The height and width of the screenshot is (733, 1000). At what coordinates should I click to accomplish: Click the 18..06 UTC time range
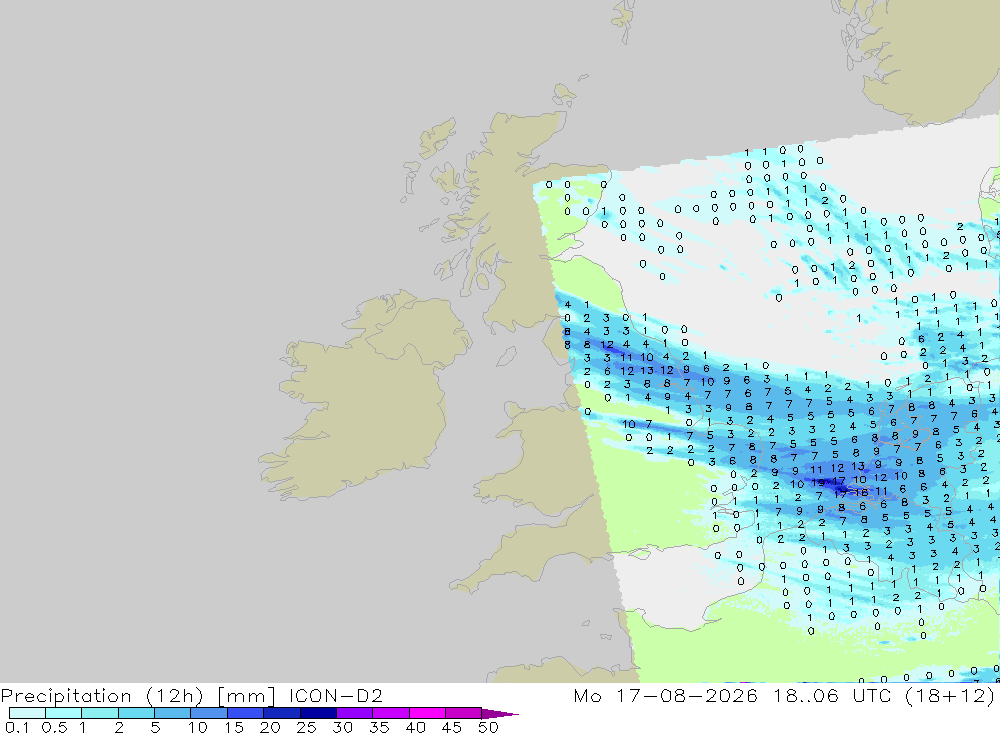pyautogui.click(x=832, y=695)
